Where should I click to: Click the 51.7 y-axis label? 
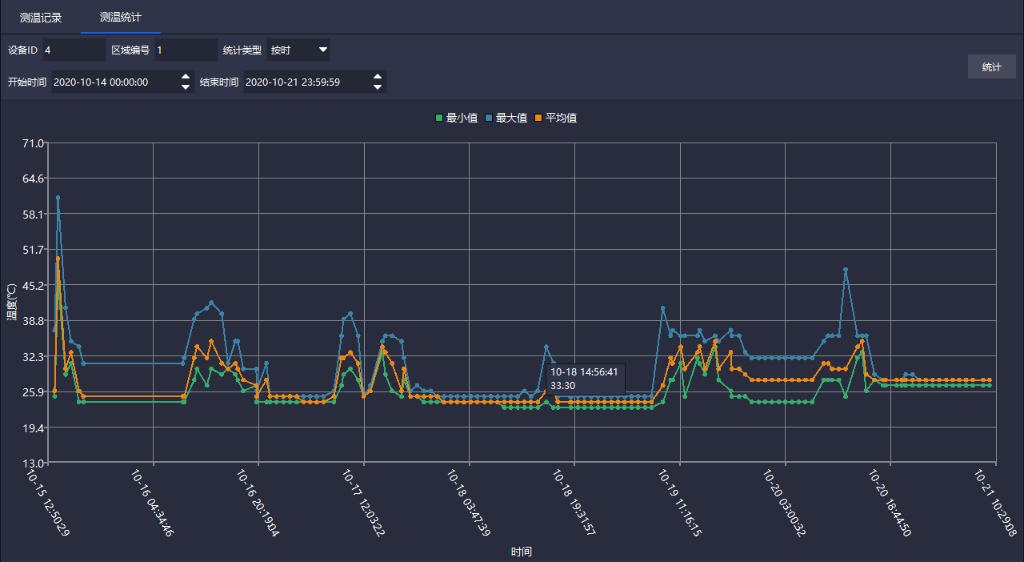tap(33, 249)
